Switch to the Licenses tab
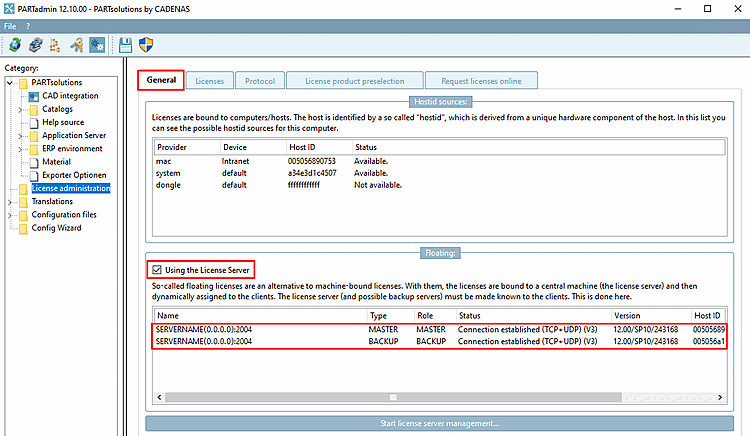The image size is (750, 436). 210,81
